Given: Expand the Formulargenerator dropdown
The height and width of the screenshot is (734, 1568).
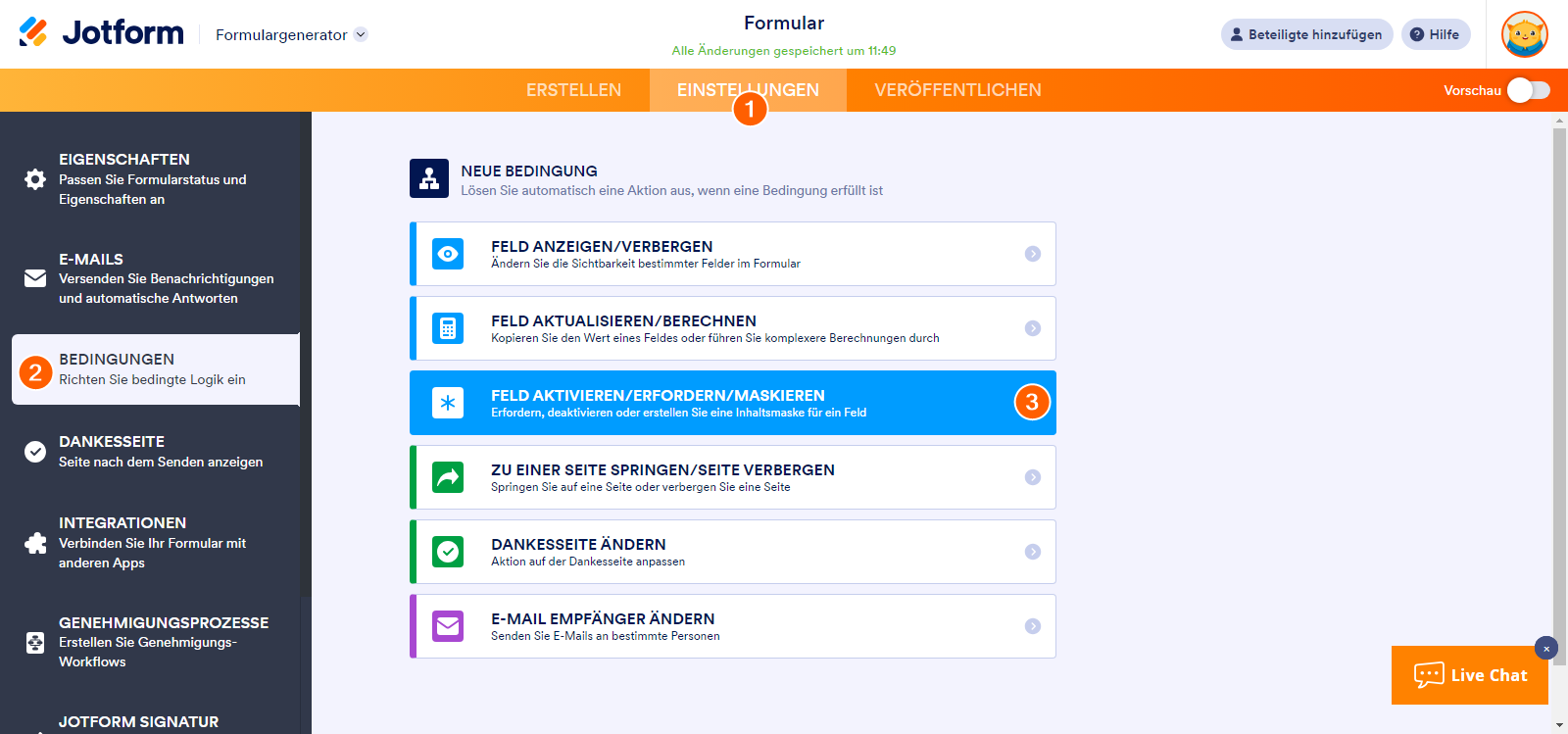Looking at the screenshot, I should [x=361, y=34].
